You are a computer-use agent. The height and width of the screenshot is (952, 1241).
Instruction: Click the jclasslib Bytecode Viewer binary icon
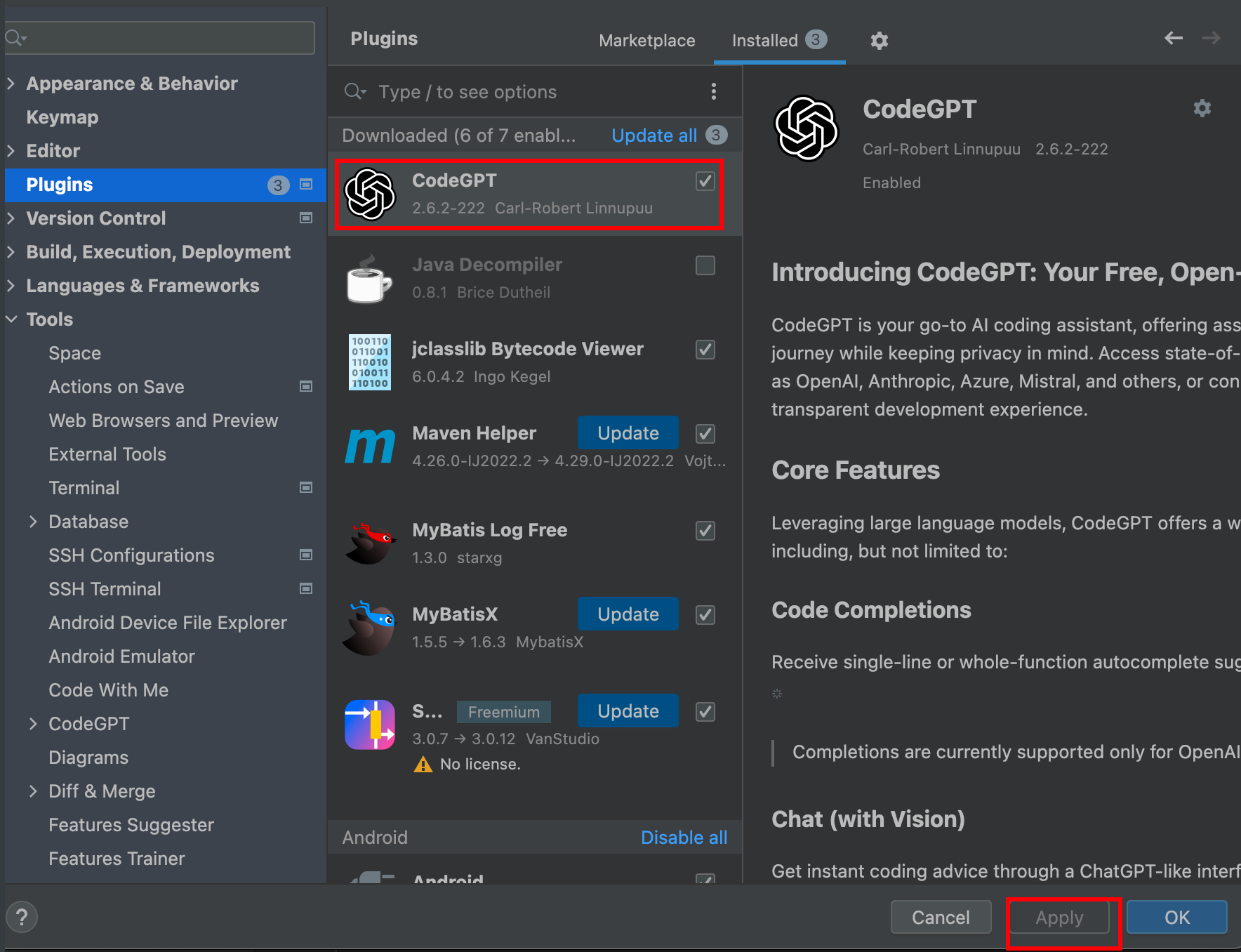pyautogui.click(x=370, y=362)
